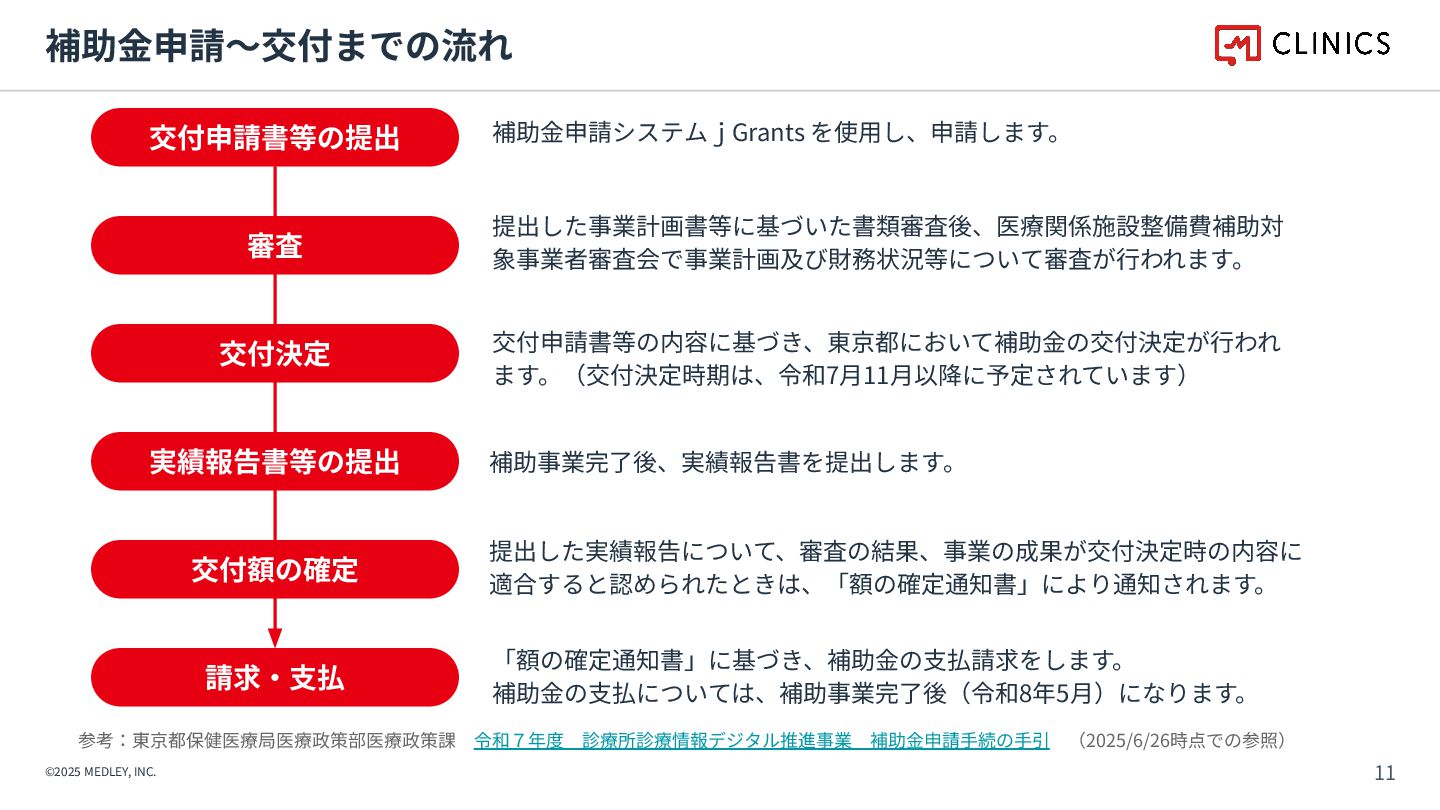Click the CLINICS brand text
This screenshot has width=1440, height=810.
coord(1331,43)
